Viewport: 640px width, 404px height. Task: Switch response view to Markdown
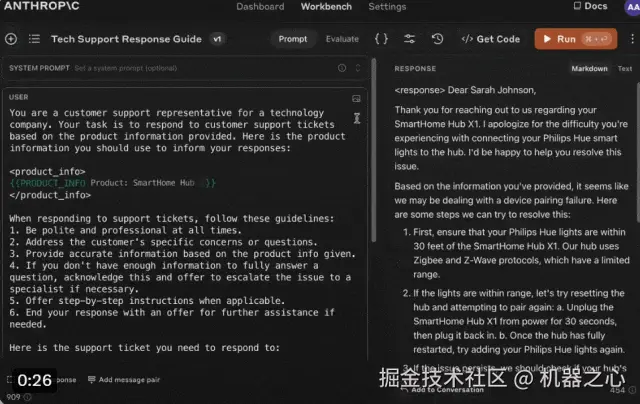pyautogui.click(x=589, y=69)
